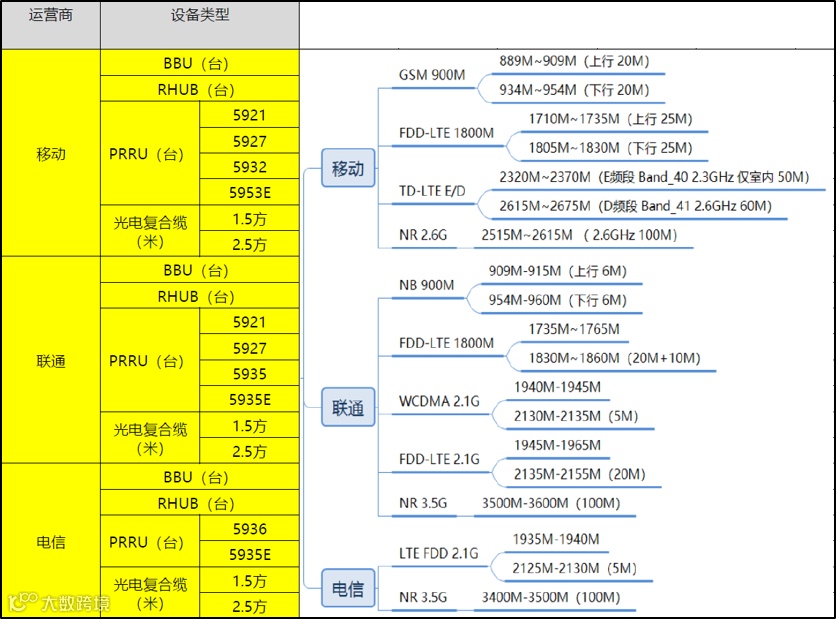The width and height of the screenshot is (836, 619).
Task: Click the 1945M-1965M frequency entry
Action: tap(557, 445)
